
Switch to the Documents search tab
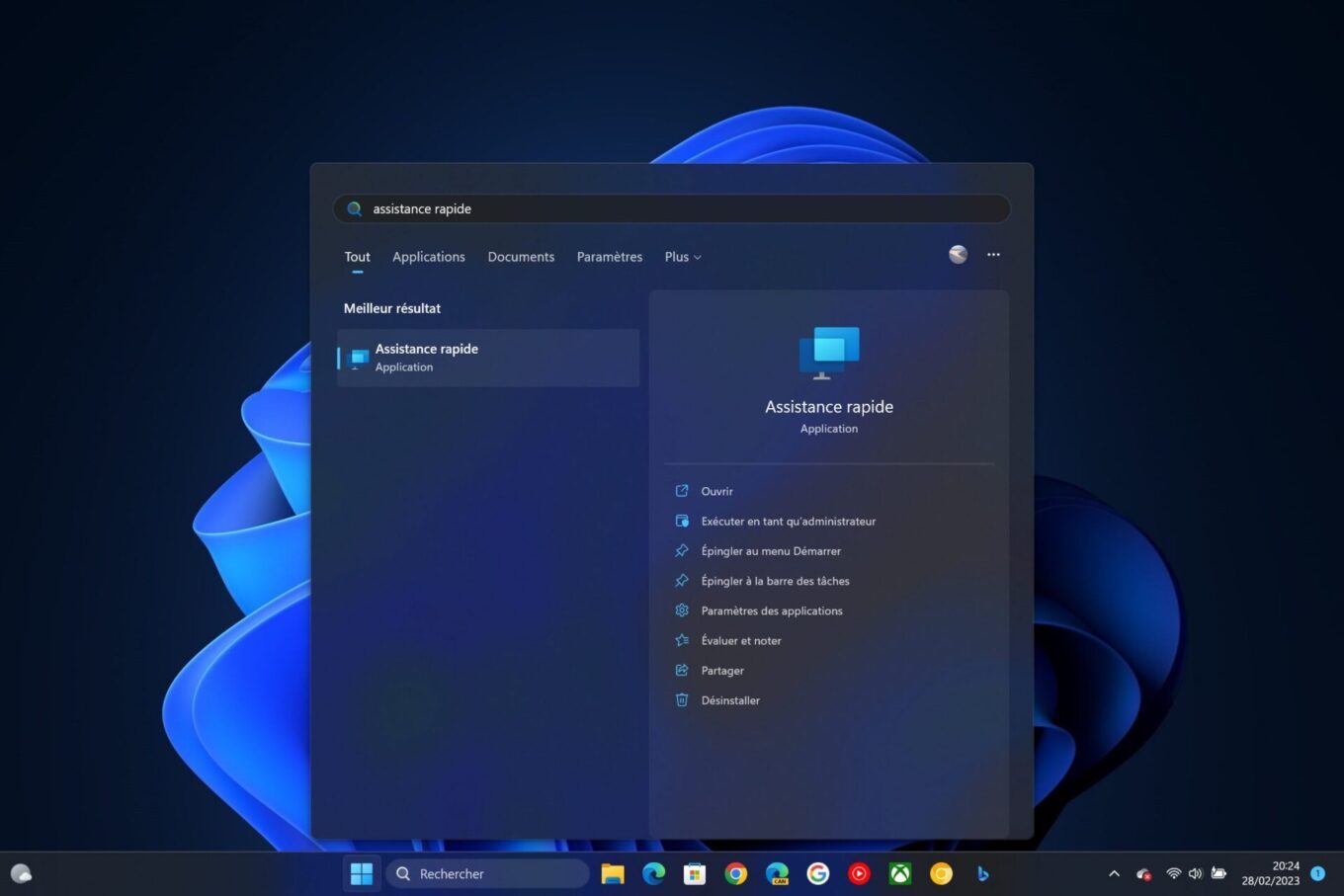(521, 257)
